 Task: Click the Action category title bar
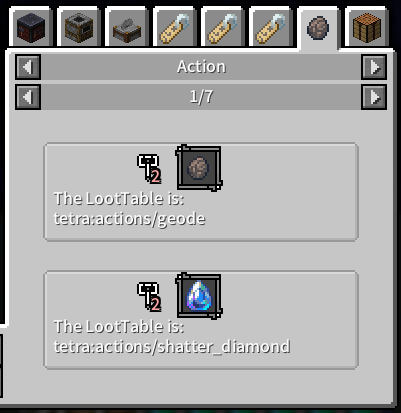[x=201, y=67]
